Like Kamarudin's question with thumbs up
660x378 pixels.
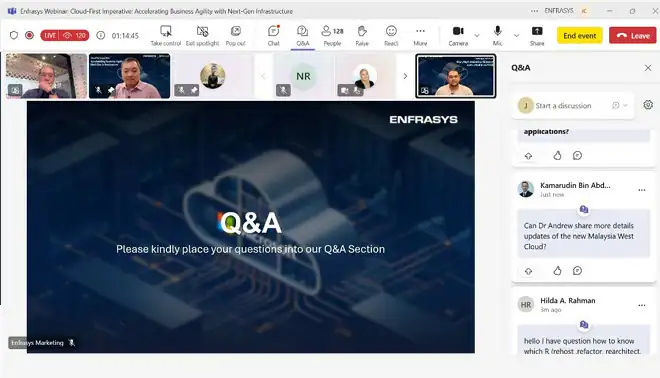pyautogui.click(x=557, y=271)
